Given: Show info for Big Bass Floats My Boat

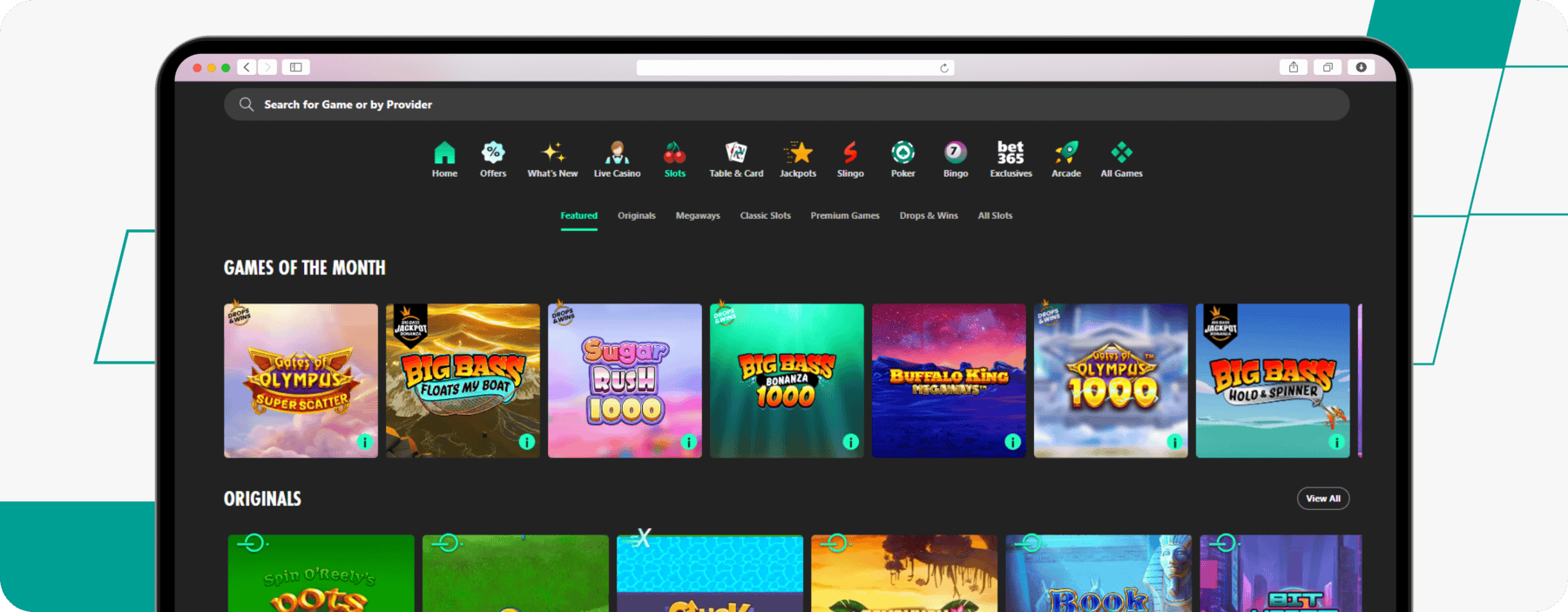Looking at the screenshot, I should [x=527, y=442].
